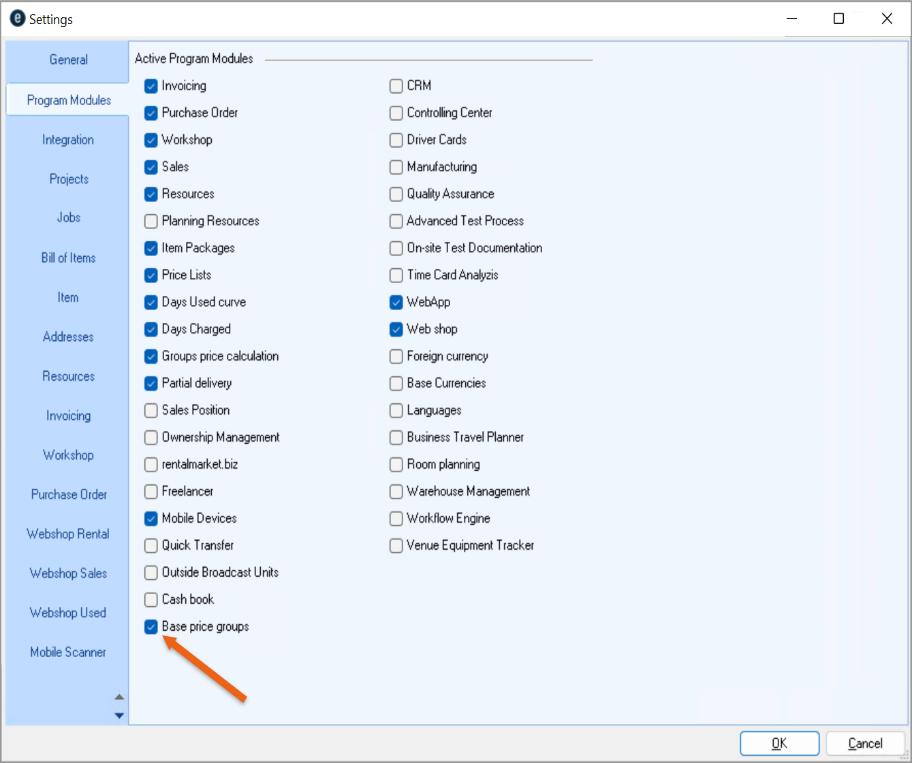Open the Webshop Rental tab
Screen dimensions: 912x763
(68, 534)
